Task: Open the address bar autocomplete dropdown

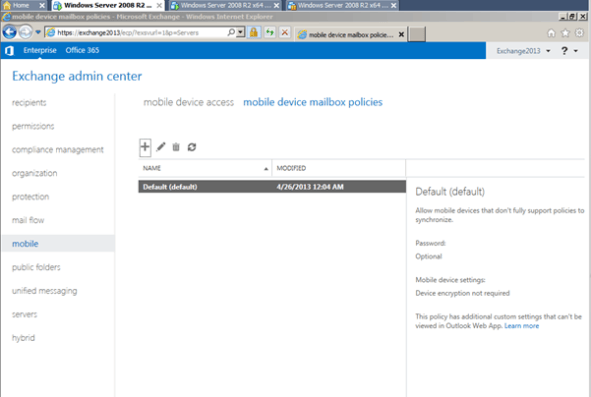Action: pyautogui.click(x=240, y=32)
